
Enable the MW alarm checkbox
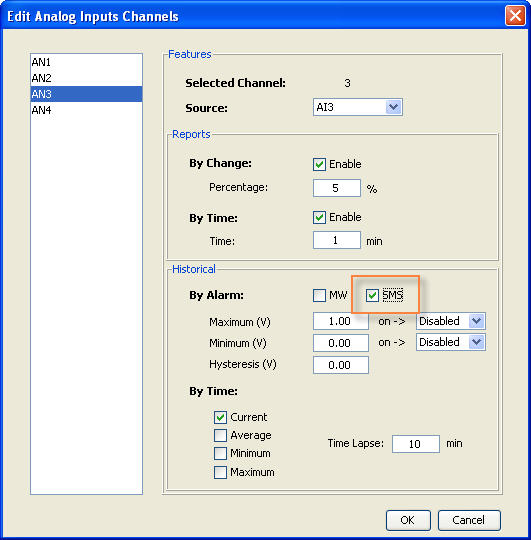(x=319, y=295)
